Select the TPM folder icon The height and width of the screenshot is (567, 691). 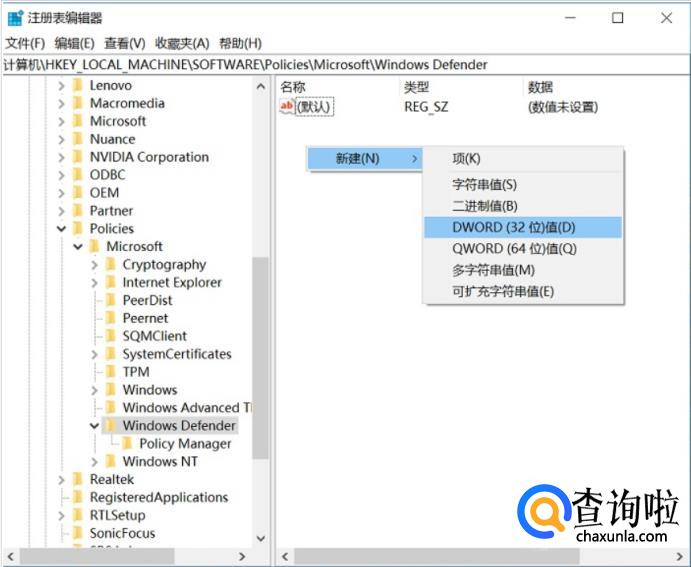pyautogui.click(x=111, y=372)
